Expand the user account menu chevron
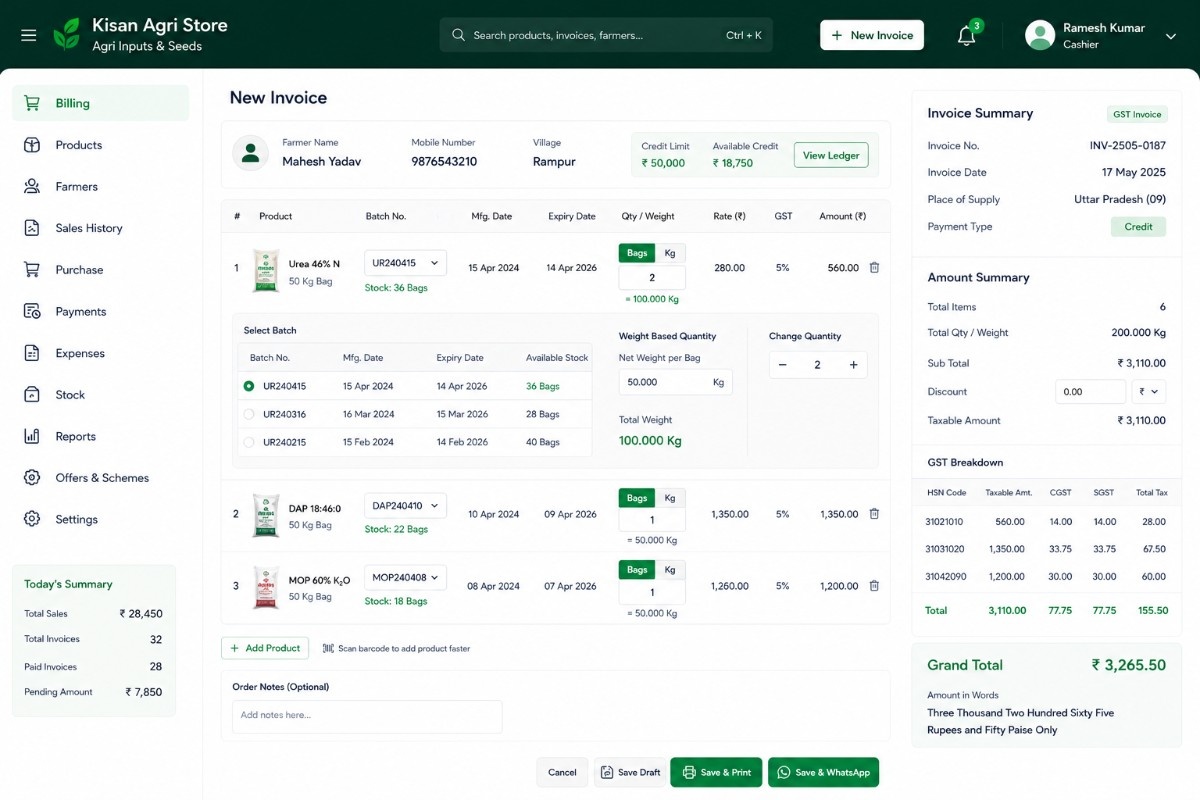The image size is (1200, 800). (1171, 36)
